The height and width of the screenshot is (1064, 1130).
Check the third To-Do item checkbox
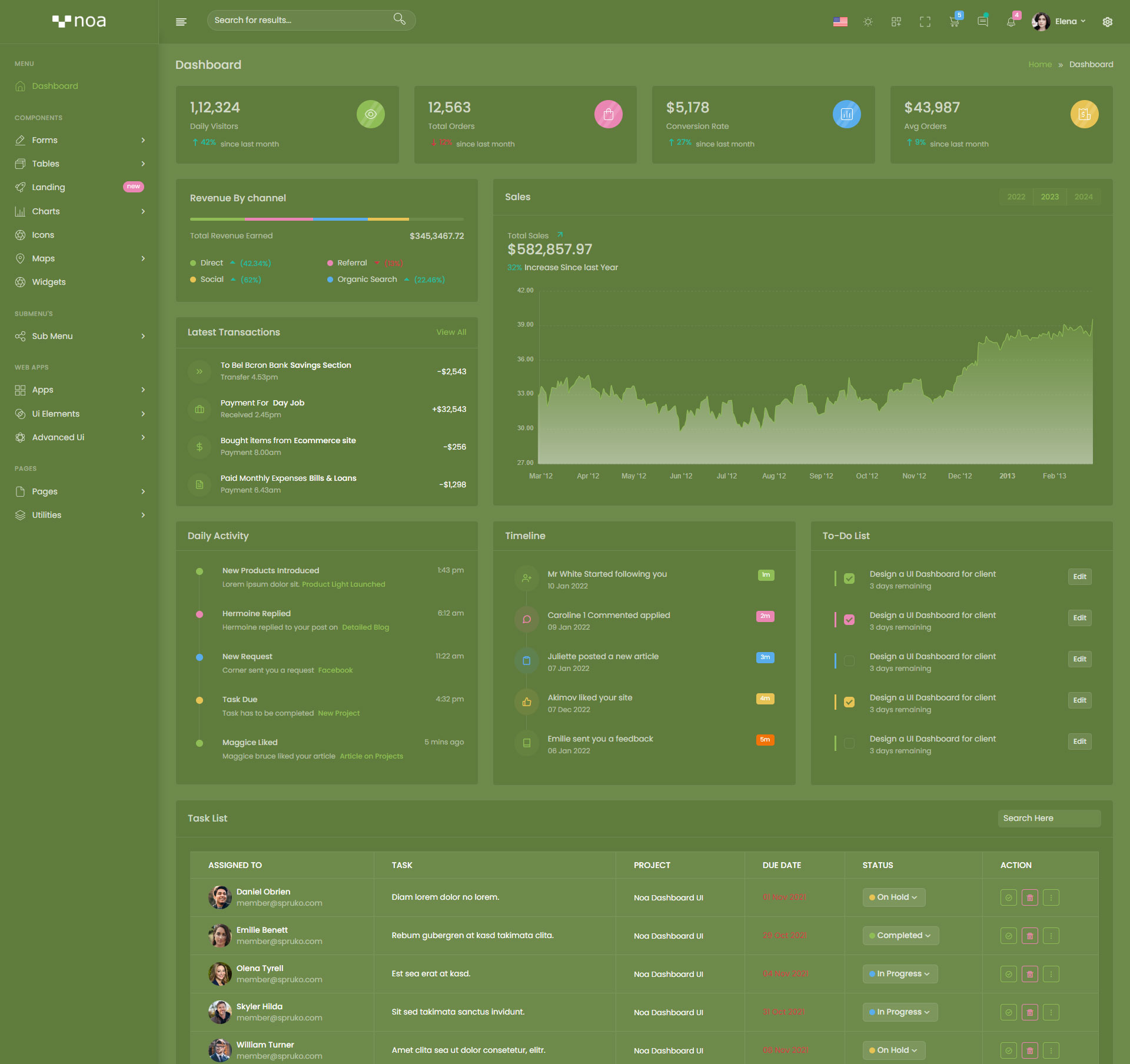849,661
